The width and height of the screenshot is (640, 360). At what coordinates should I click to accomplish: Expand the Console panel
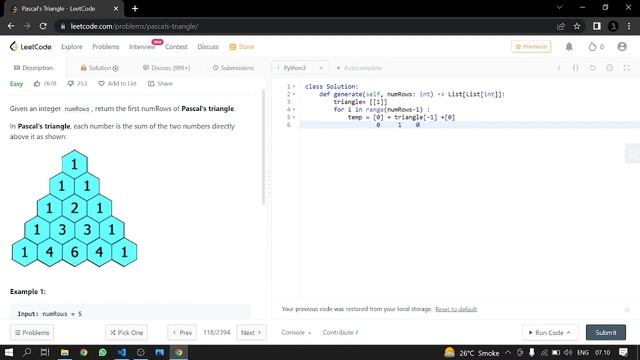(x=296, y=333)
